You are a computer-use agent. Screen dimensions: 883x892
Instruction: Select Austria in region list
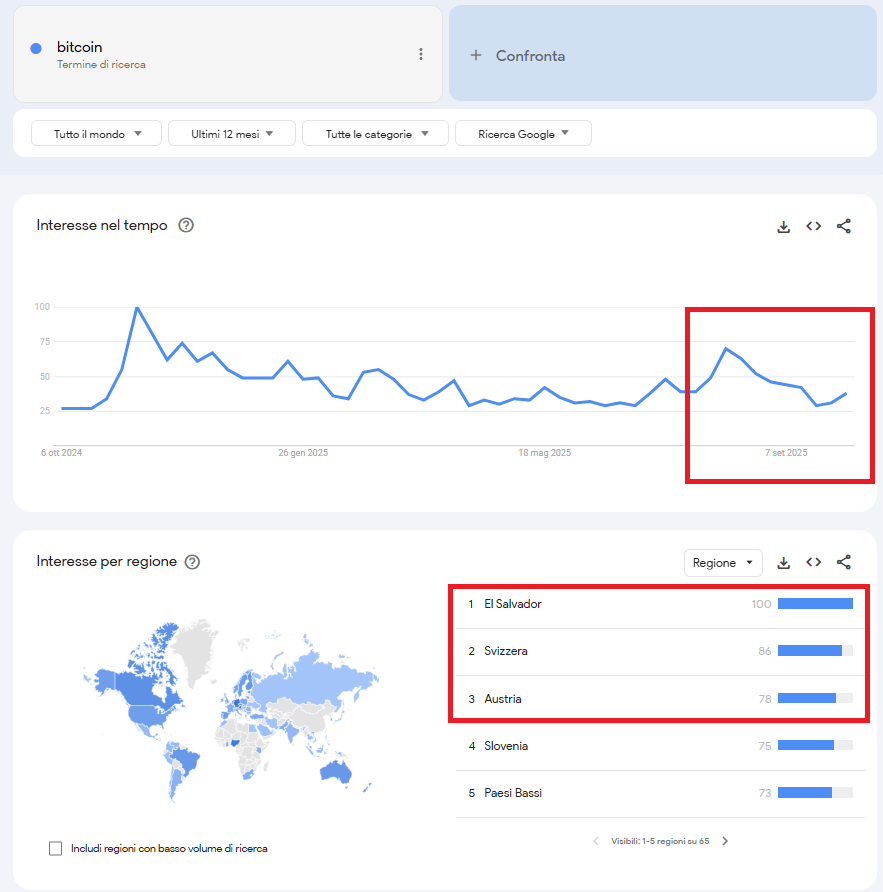pos(660,699)
